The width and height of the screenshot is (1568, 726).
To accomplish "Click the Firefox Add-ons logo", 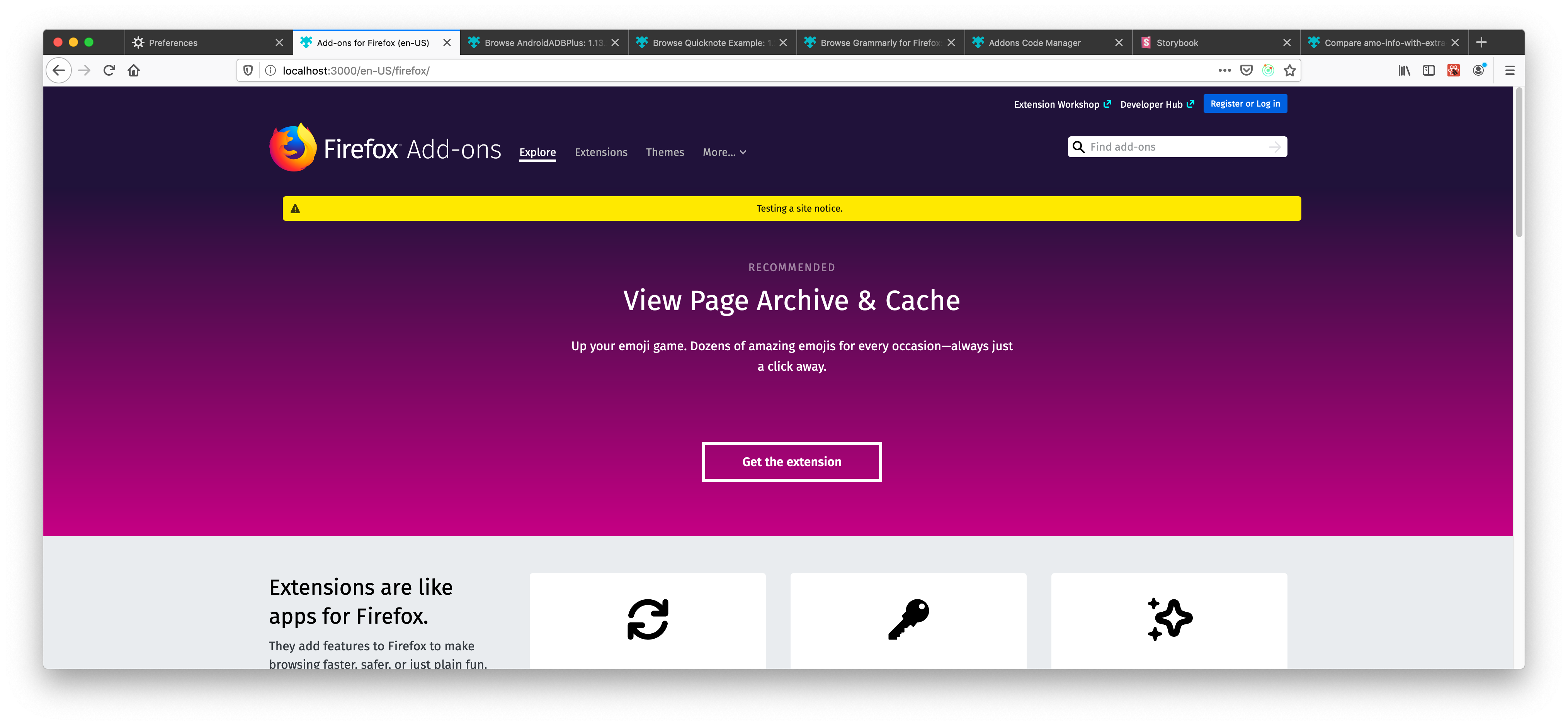I will 385,148.
